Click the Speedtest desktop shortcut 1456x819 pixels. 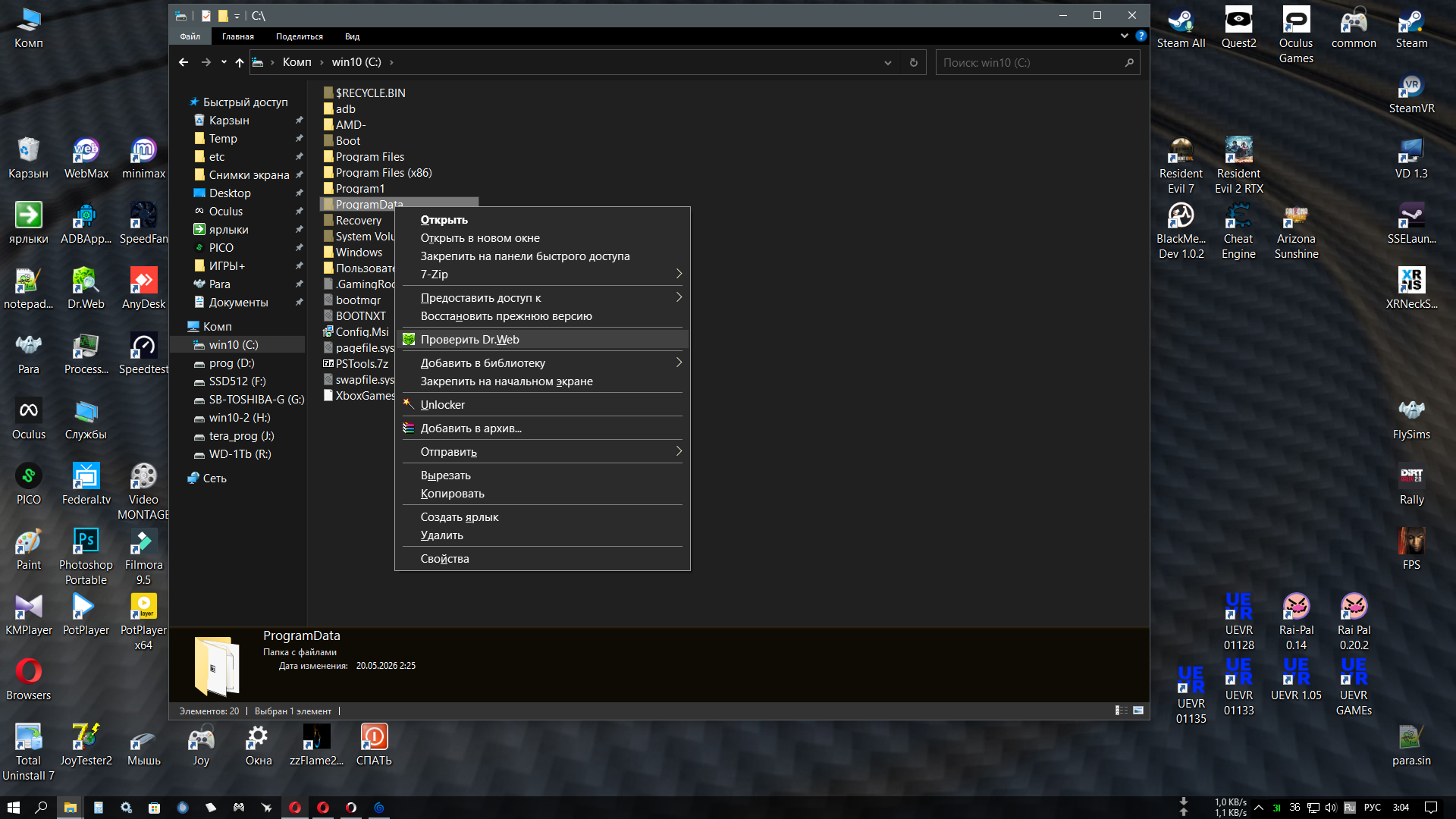click(x=143, y=354)
